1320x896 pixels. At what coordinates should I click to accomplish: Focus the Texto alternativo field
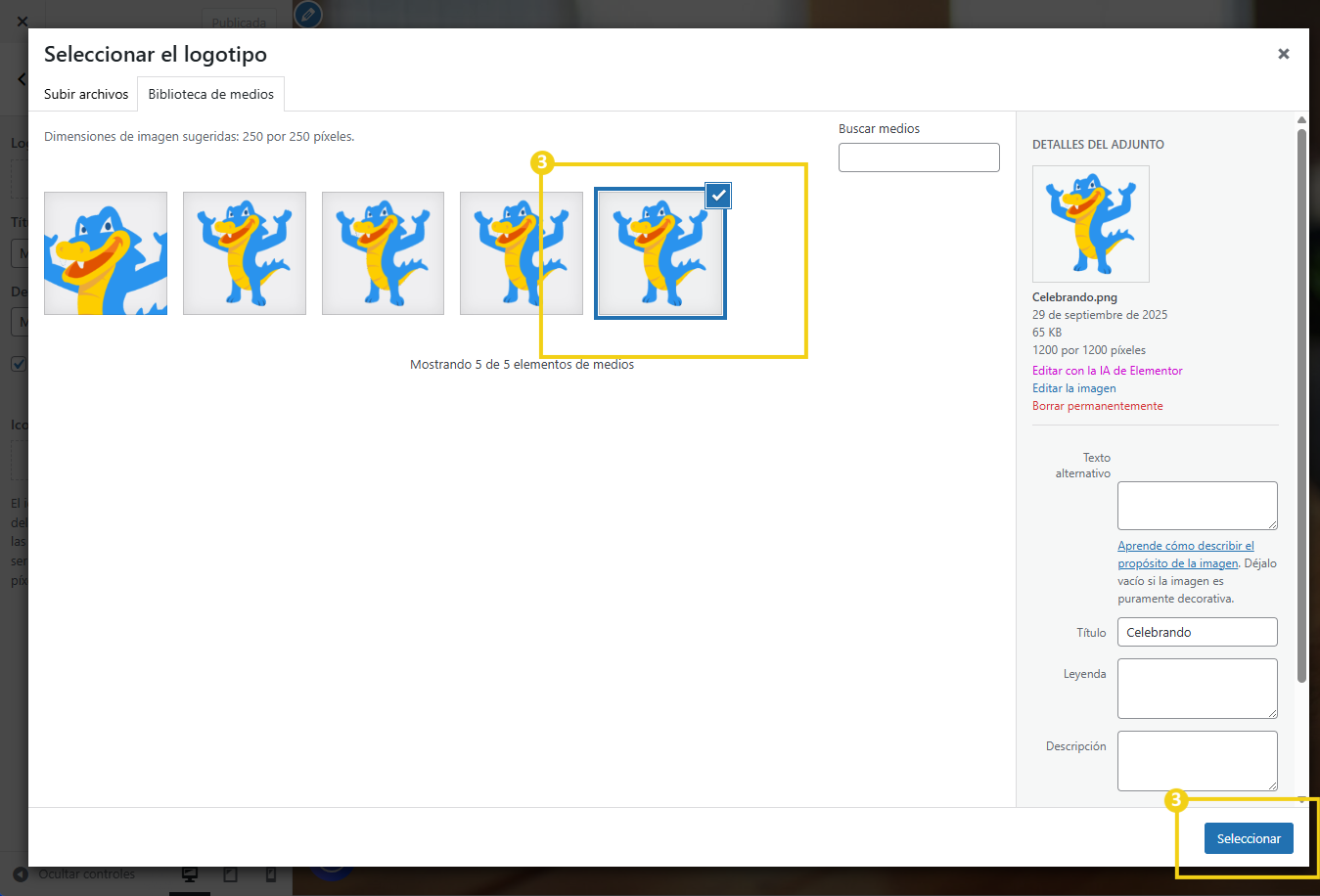click(1197, 505)
